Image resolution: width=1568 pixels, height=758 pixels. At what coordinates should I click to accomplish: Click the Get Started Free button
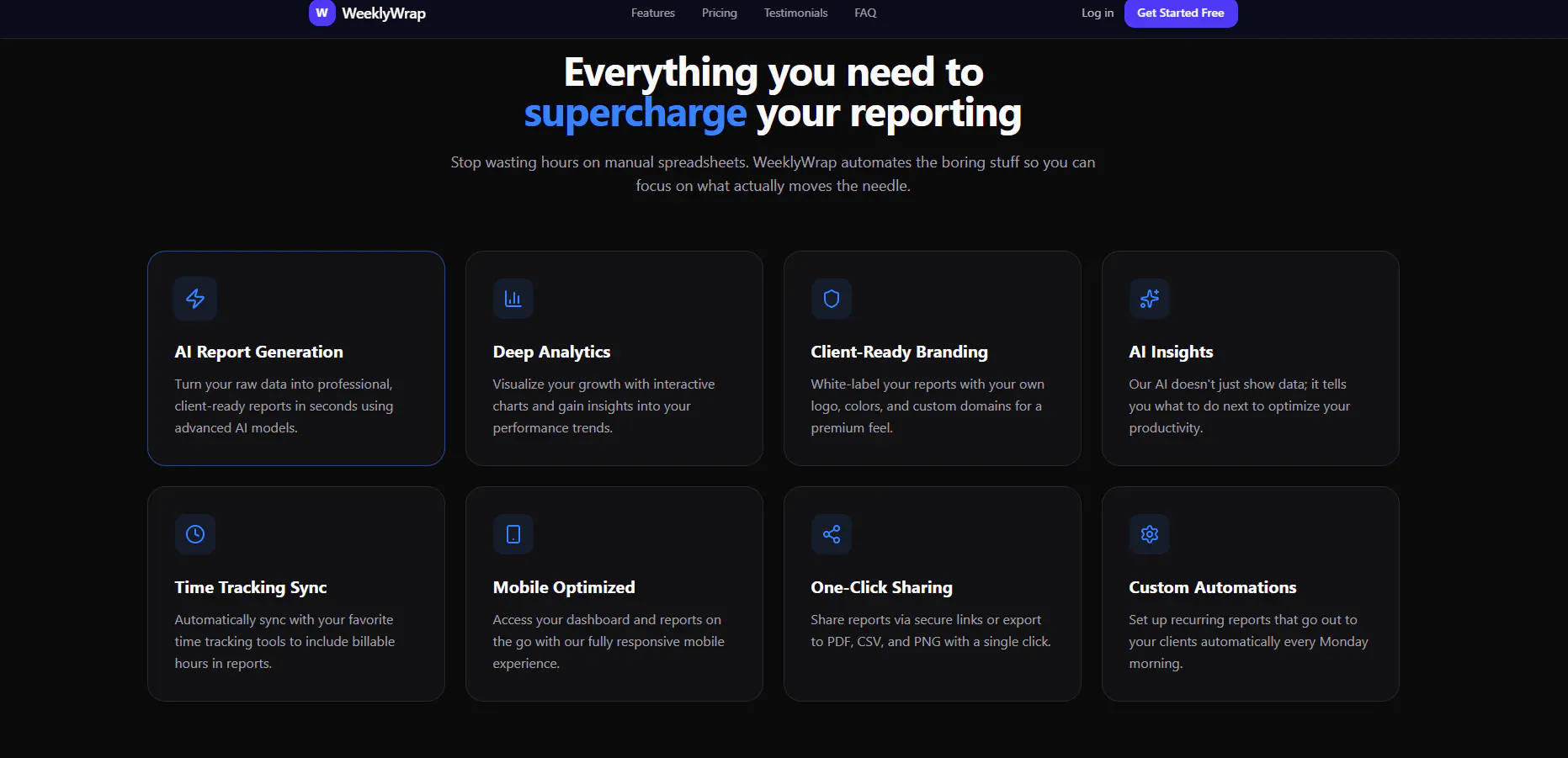click(x=1181, y=13)
